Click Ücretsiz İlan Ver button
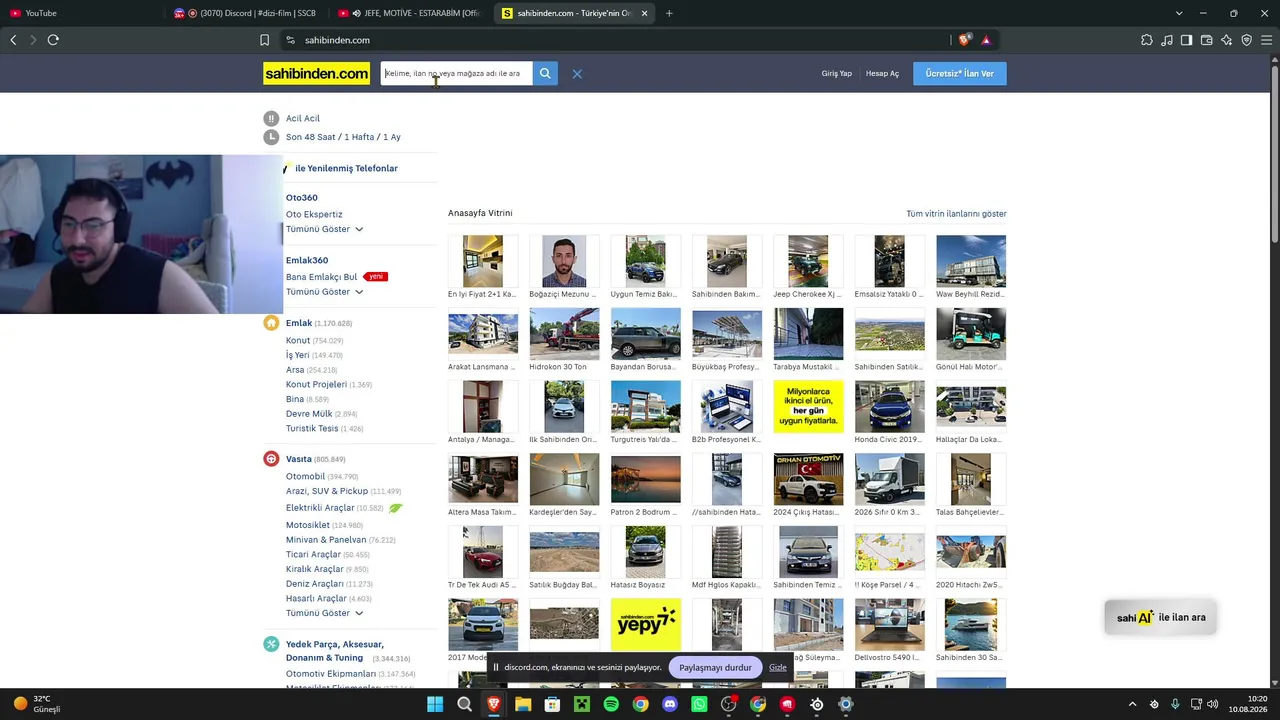1280x720 pixels. coord(960,74)
